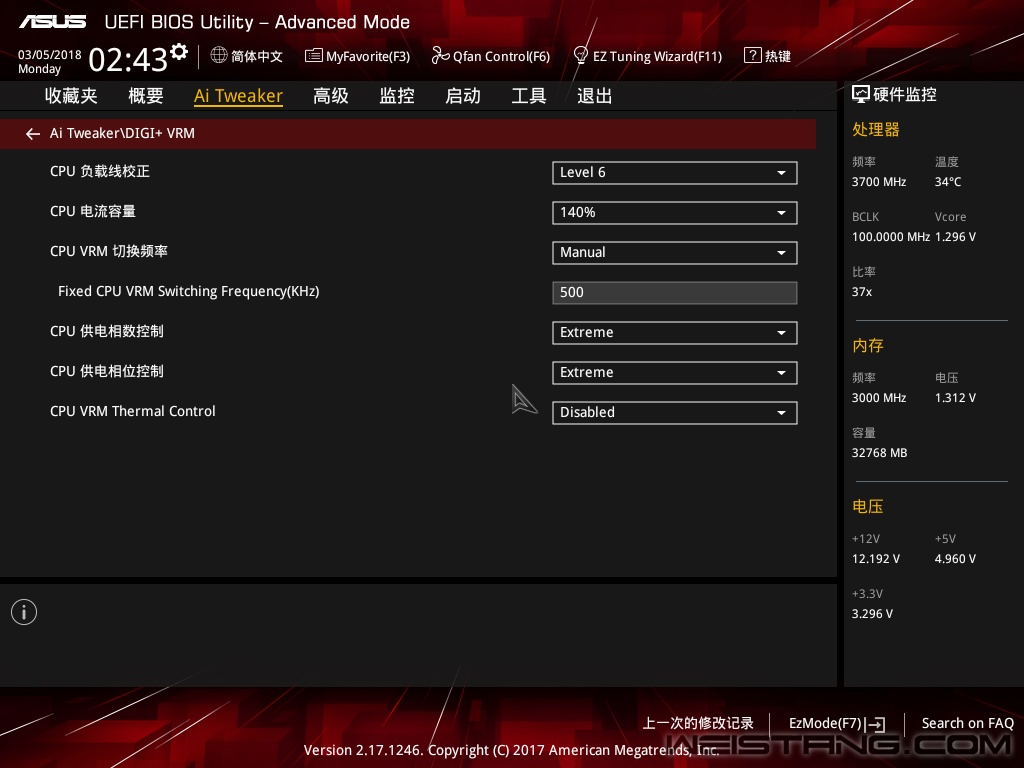Click the info circle icon
1024x768 pixels.
24,612
